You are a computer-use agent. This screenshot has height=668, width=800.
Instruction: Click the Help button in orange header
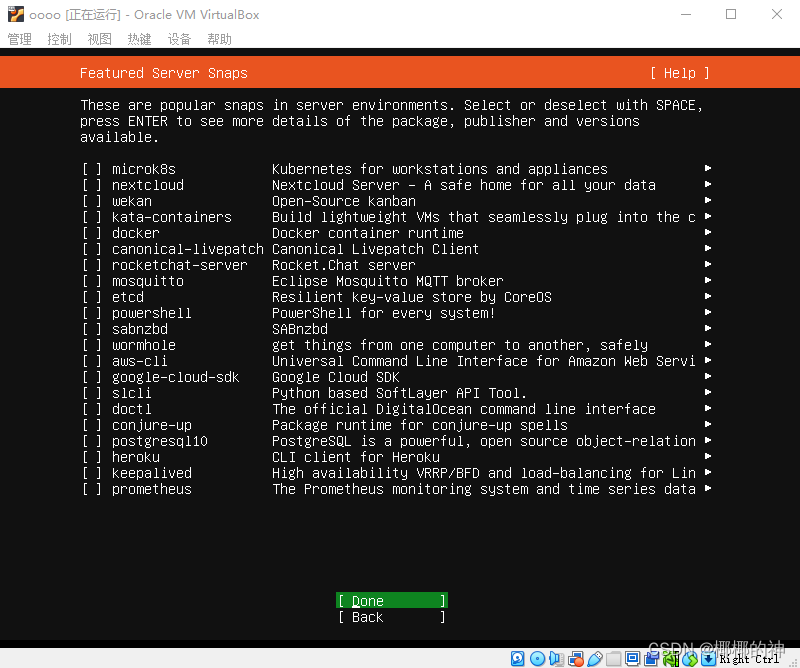(x=680, y=73)
